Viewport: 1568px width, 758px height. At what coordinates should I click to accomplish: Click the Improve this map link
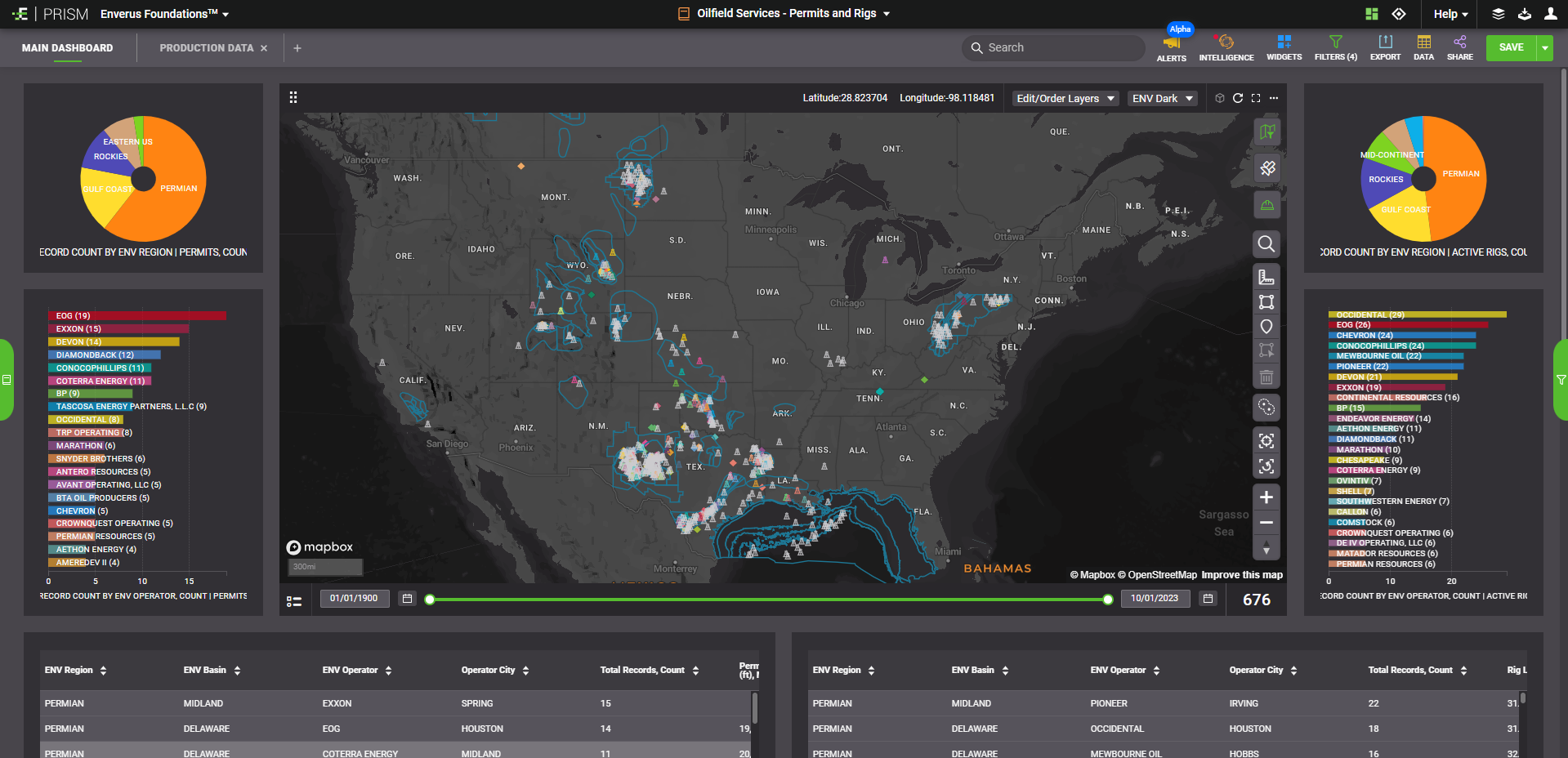1241,575
